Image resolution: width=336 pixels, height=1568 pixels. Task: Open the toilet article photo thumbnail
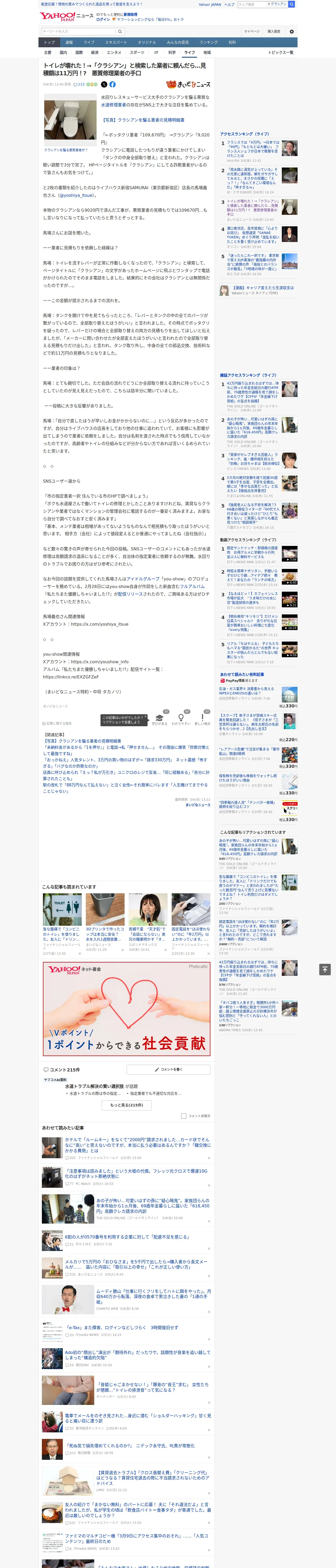[70, 119]
